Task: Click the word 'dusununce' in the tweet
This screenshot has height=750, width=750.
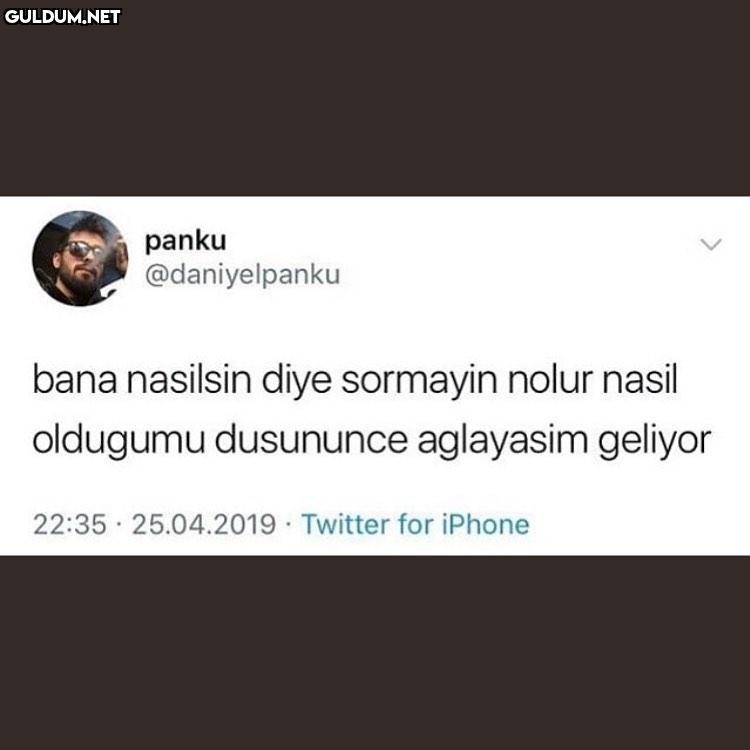Action: pyautogui.click(x=311, y=441)
